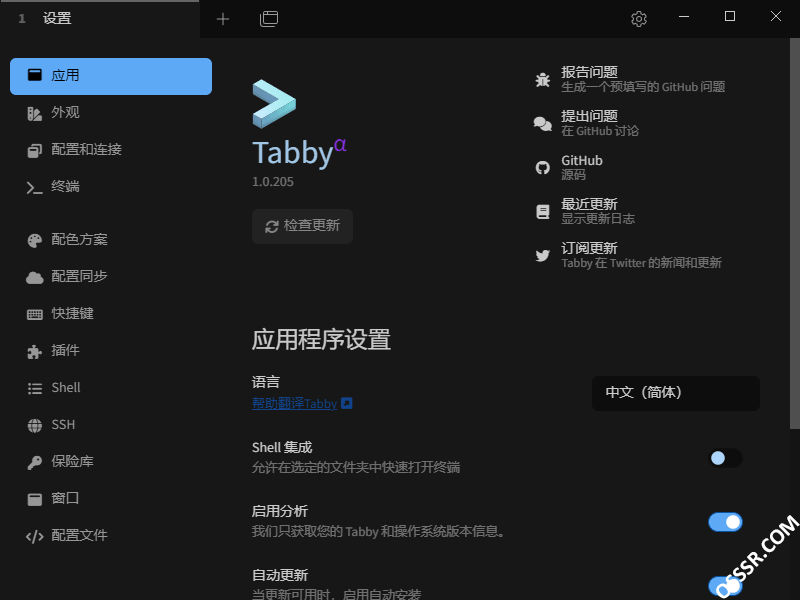Click the Twitter bird icon
800x600 pixels.
click(542, 255)
